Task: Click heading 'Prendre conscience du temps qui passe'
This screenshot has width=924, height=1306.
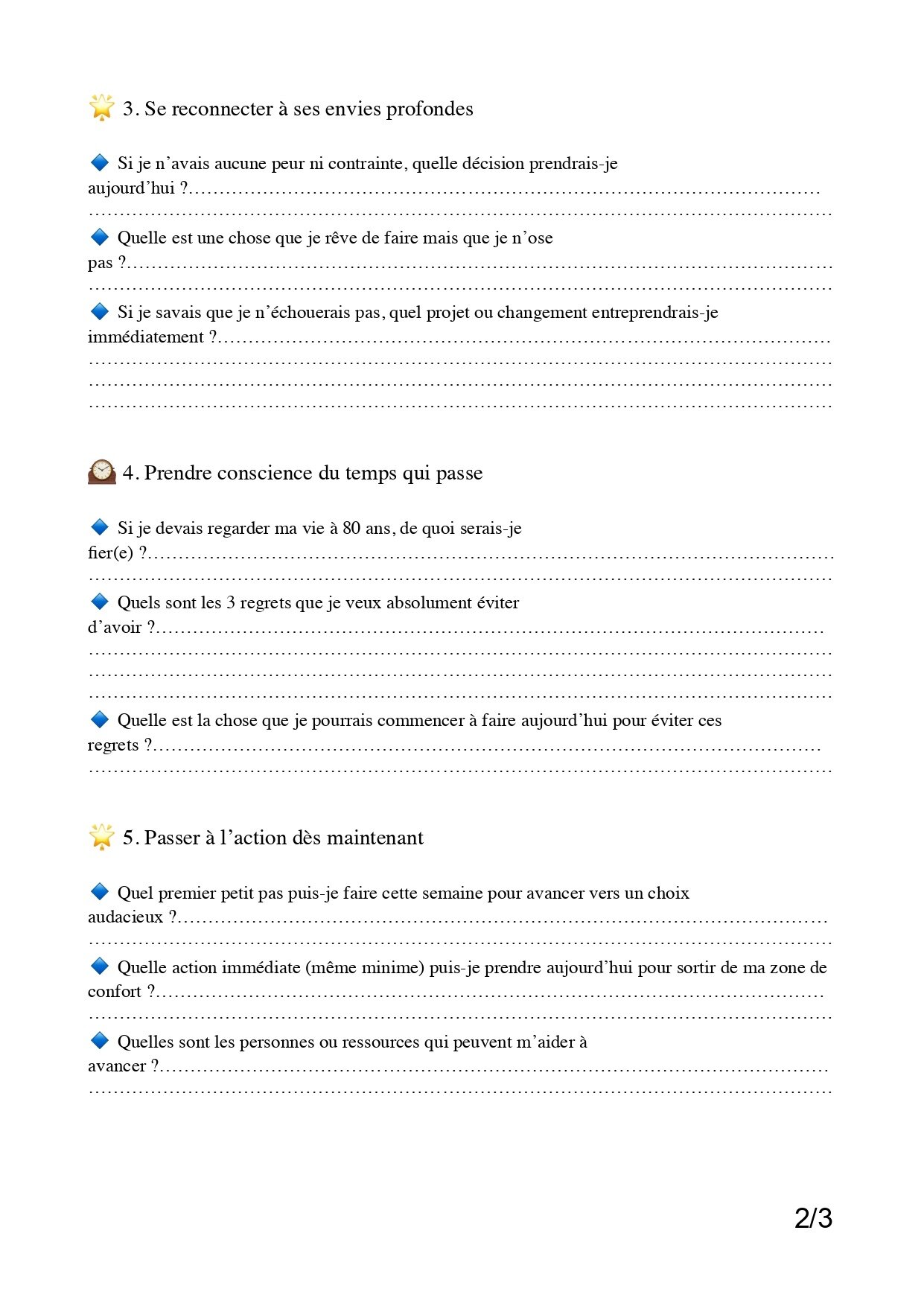Action: coord(313,473)
